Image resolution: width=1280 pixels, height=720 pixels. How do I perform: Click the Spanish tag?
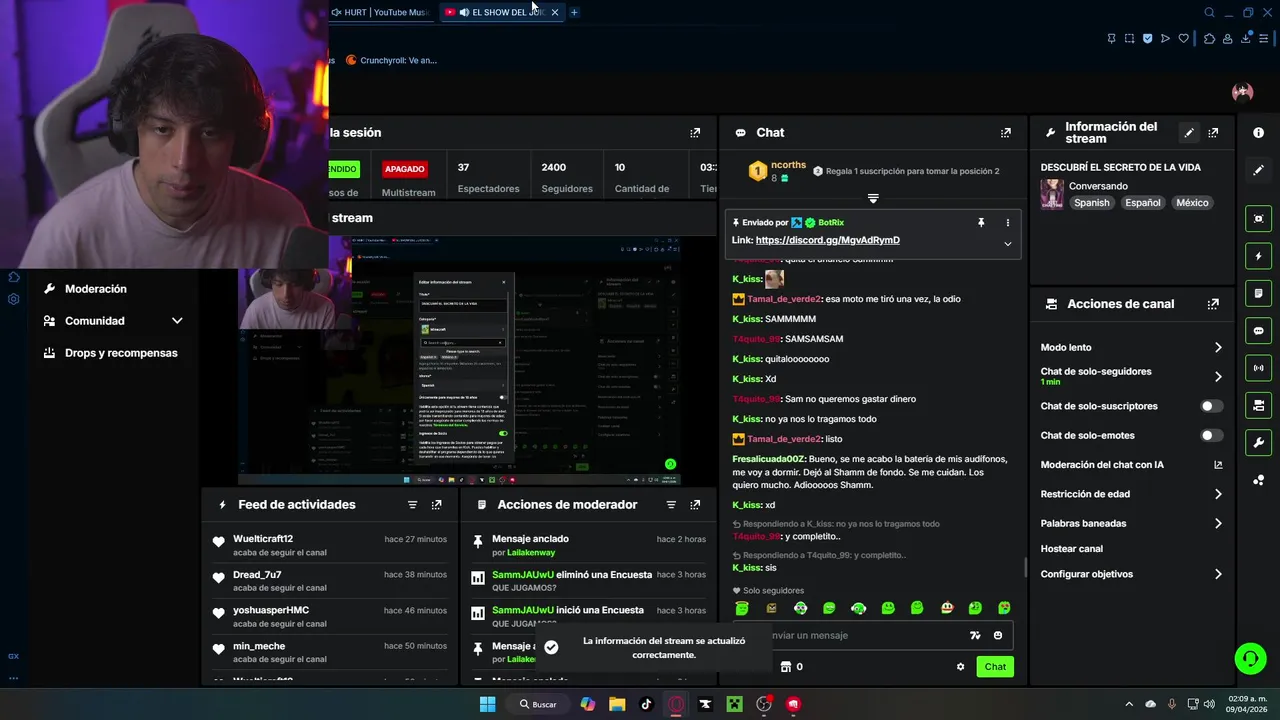pyautogui.click(x=1092, y=203)
